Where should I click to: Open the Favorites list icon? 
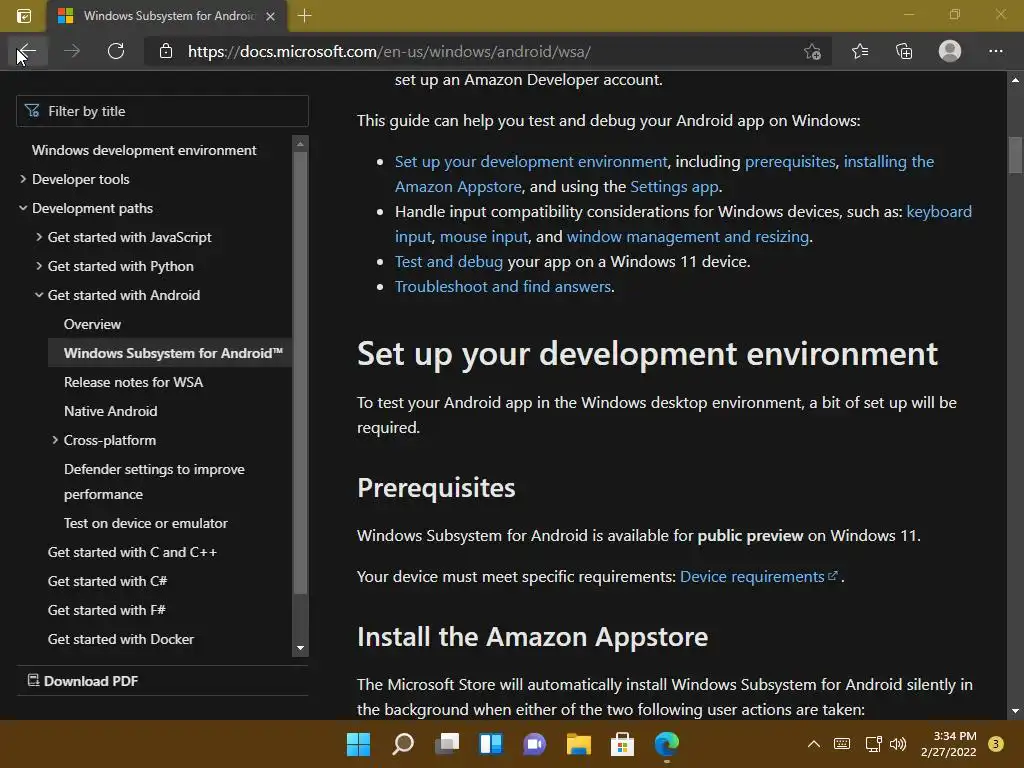click(859, 51)
